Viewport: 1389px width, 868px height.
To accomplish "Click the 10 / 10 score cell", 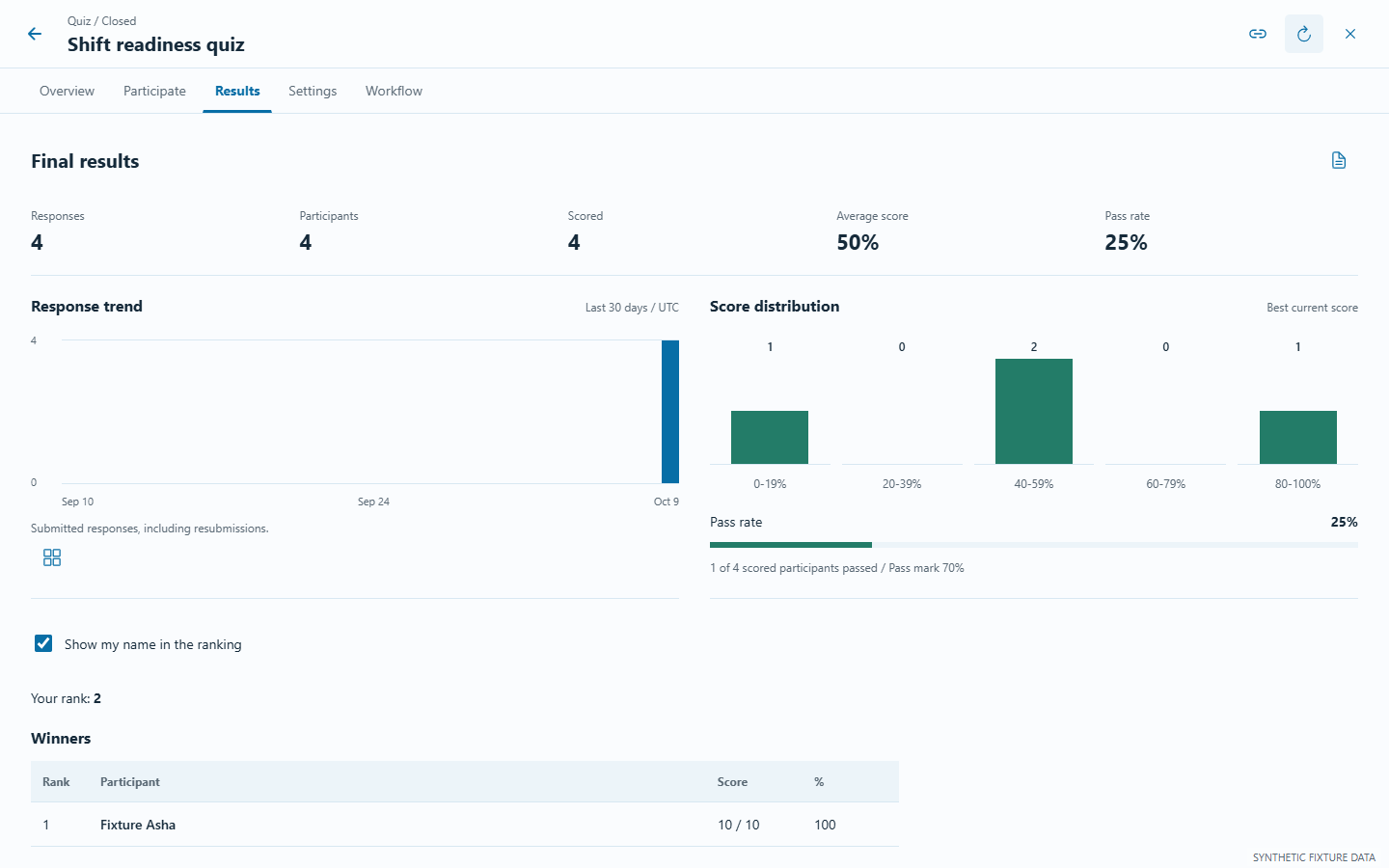I will click(x=739, y=825).
